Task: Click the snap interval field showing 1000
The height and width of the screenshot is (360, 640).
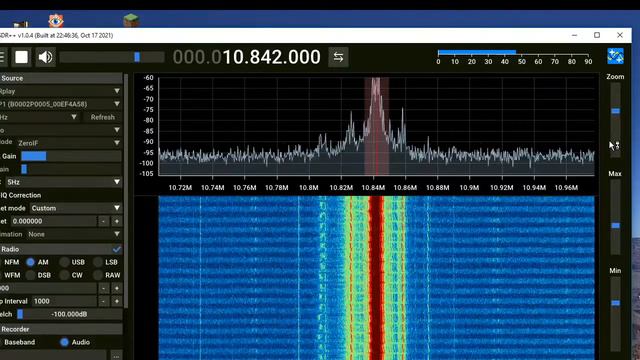Action: coord(64,301)
